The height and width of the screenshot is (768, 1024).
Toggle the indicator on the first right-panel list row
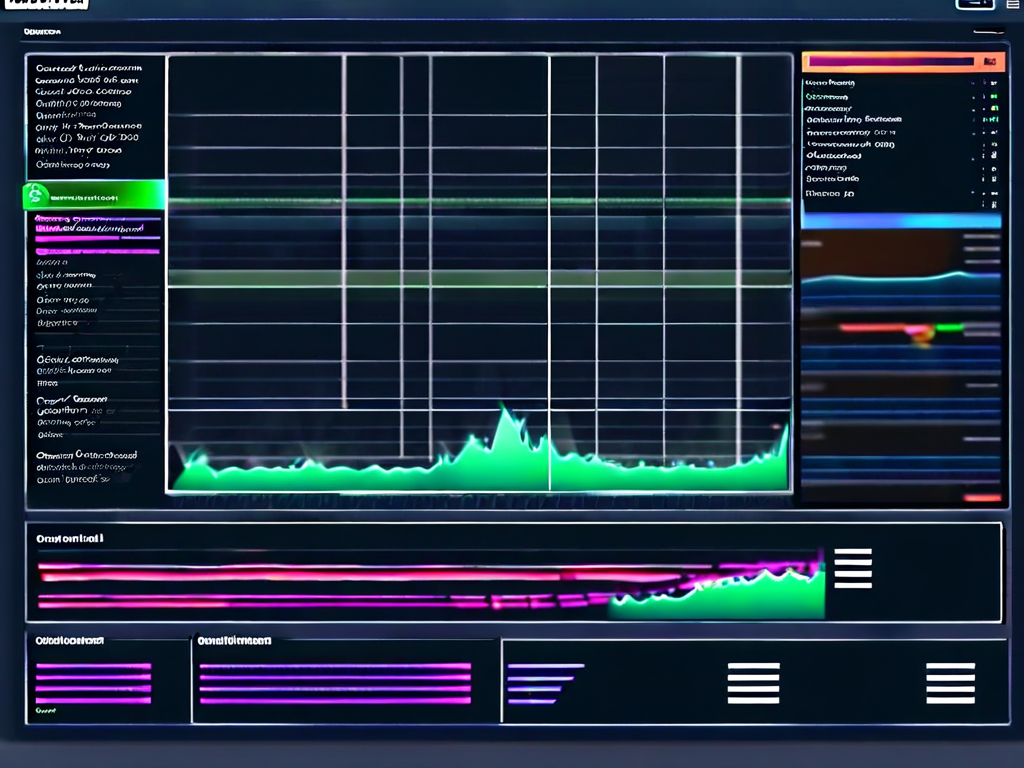[x=994, y=83]
